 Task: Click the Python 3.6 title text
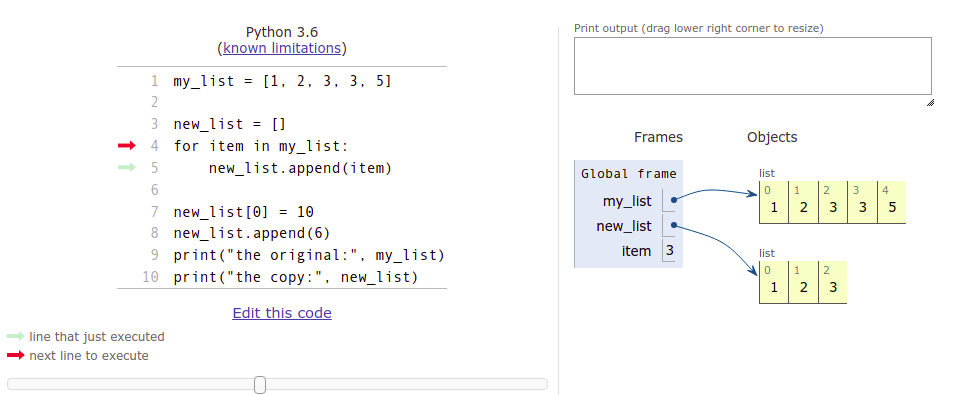(x=282, y=32)
